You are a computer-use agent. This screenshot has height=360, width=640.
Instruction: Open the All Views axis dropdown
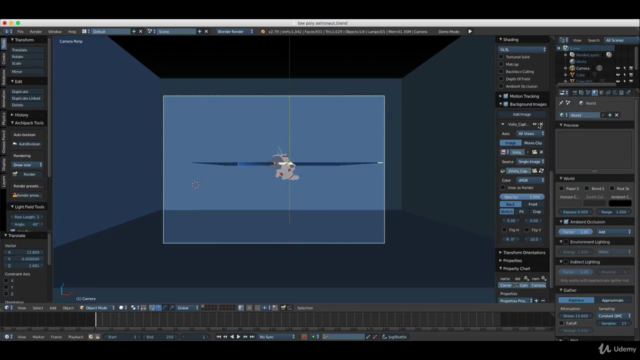(530, 133)
